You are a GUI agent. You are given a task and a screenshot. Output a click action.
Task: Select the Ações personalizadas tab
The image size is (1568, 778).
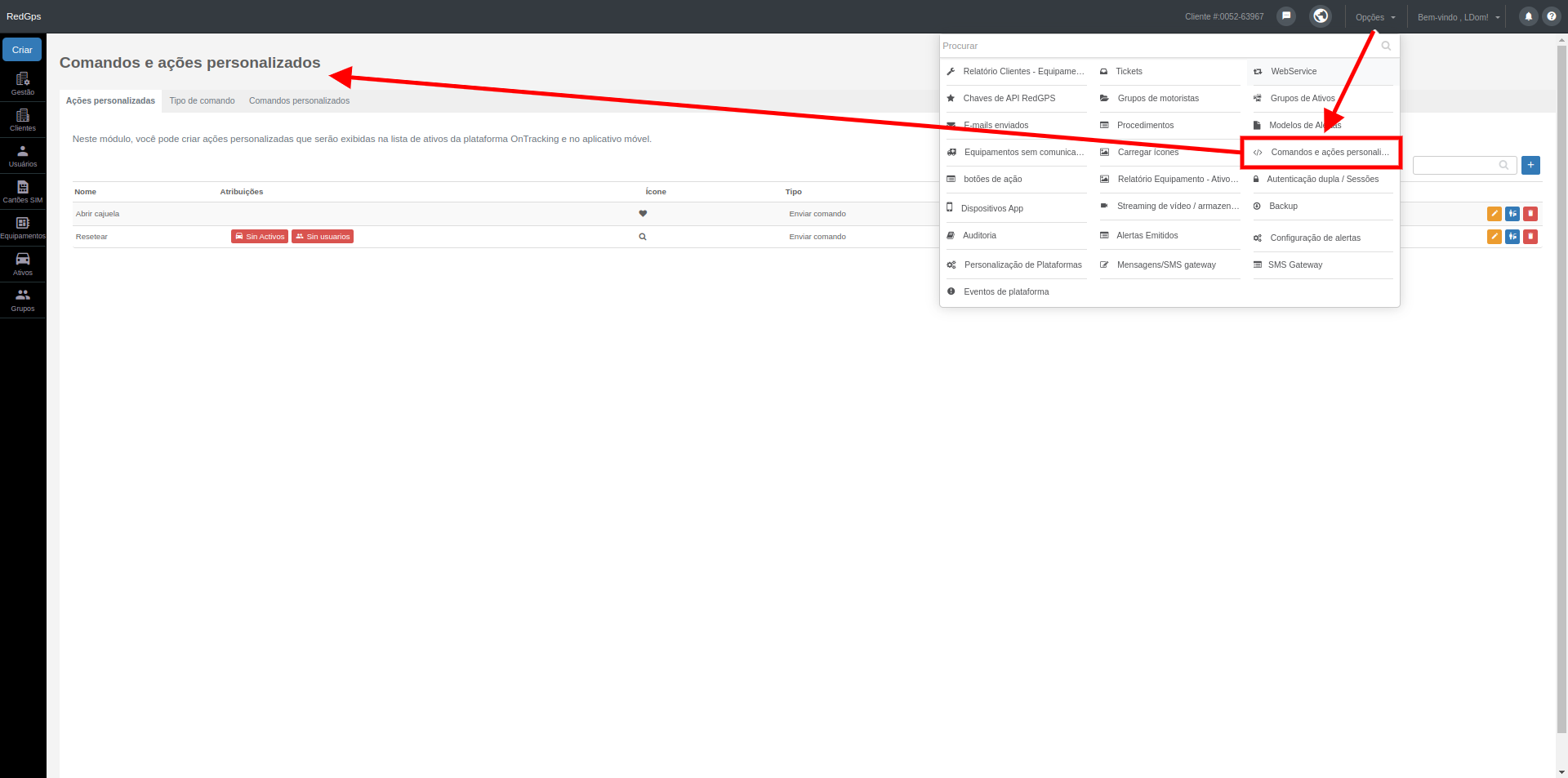tap(110, 101)
